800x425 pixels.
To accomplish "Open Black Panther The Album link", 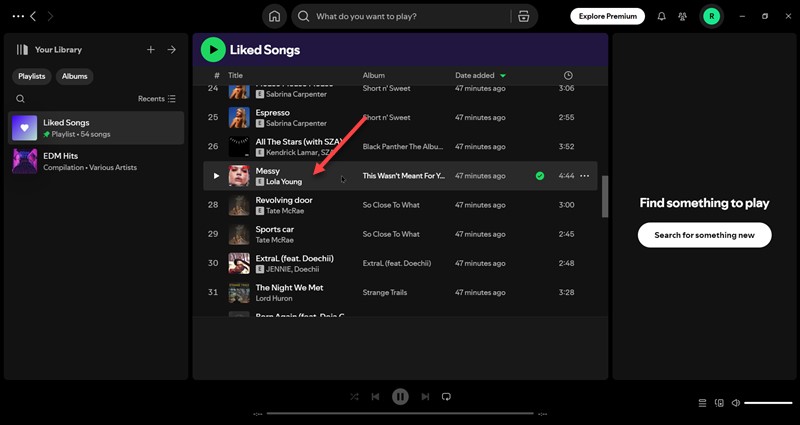I will pyautogui.click(x=403, y=146).
